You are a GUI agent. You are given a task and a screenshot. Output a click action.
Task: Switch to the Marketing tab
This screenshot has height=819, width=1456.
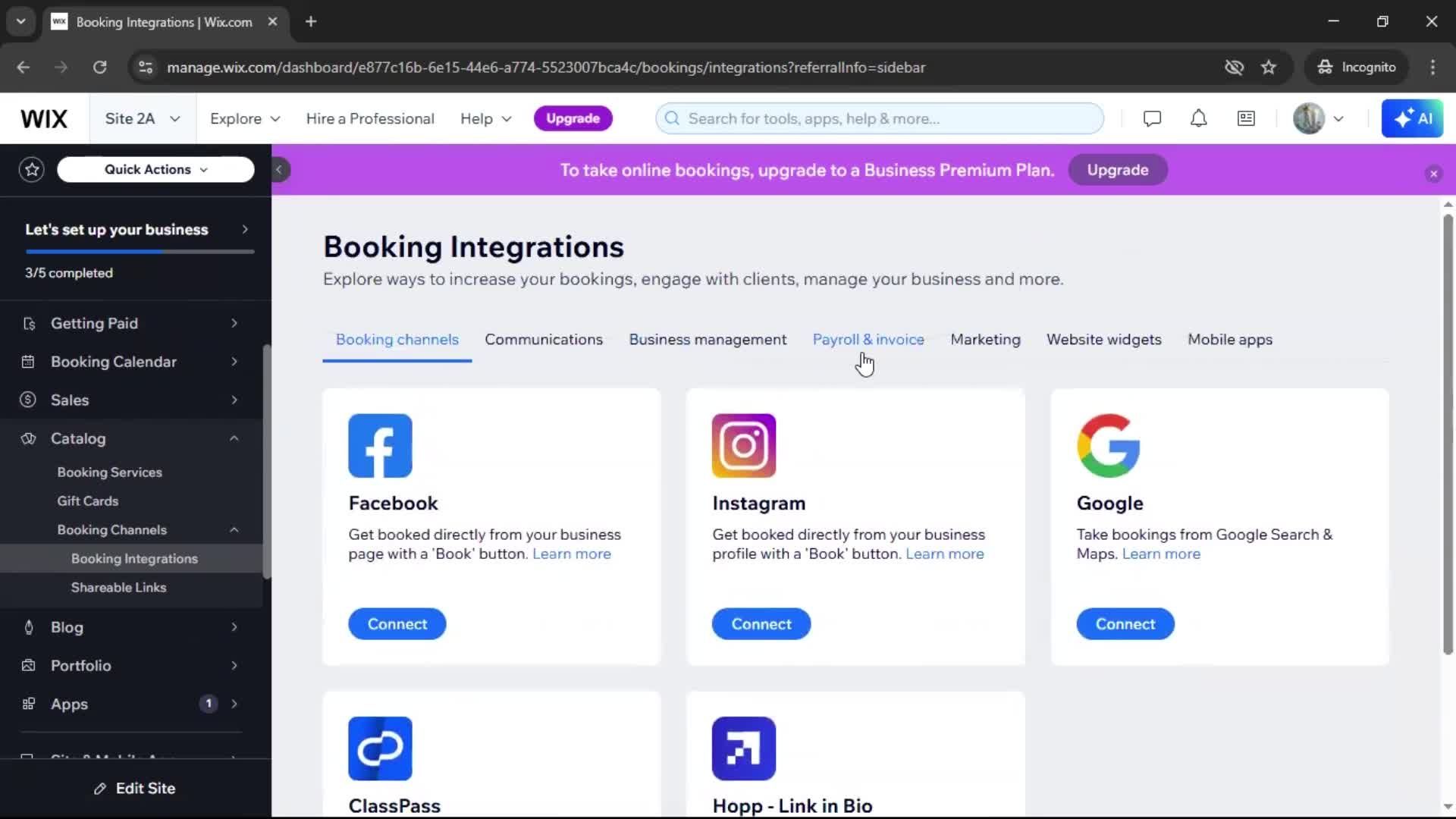point(985,340)
